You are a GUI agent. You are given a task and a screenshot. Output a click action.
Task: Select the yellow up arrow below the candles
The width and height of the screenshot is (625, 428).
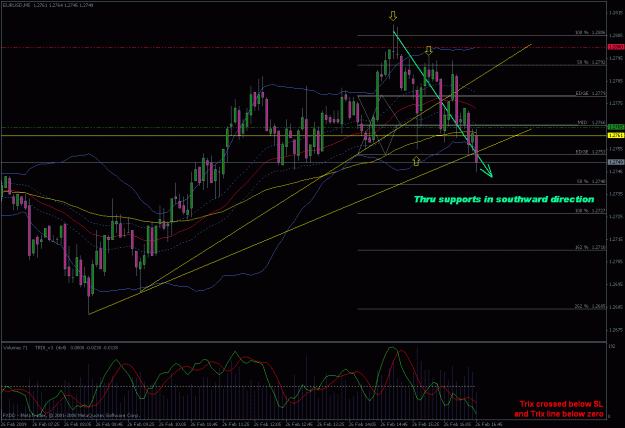coord(416,161)
